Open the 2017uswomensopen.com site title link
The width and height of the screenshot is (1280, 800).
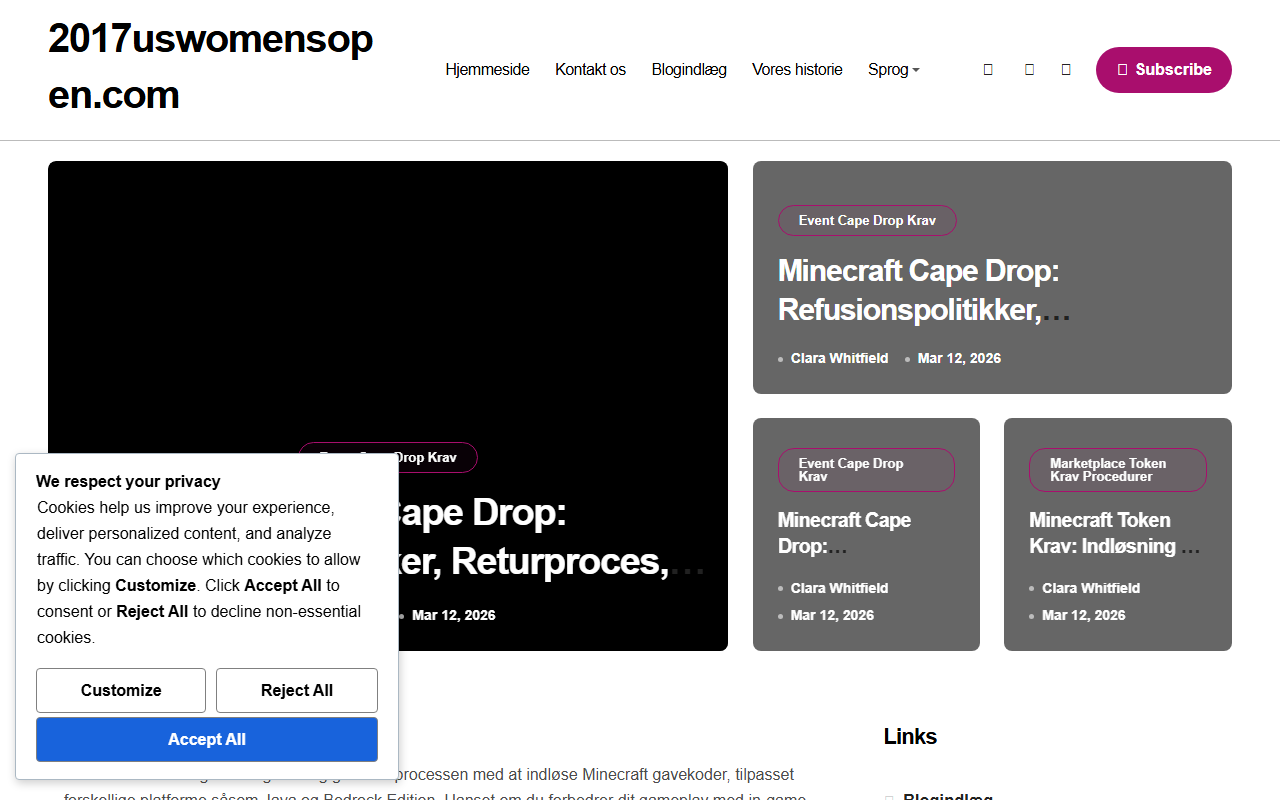[211, 67]
